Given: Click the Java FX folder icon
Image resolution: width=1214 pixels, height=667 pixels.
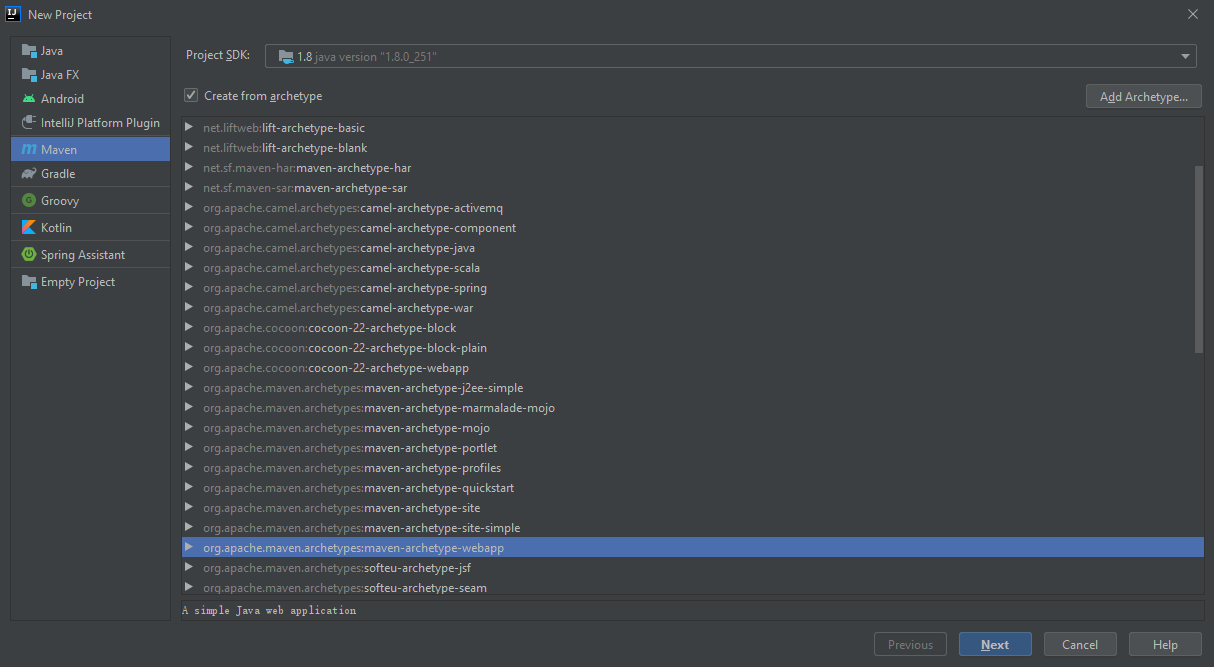Looking at the screenshot, I should click(x=28, y=74).
